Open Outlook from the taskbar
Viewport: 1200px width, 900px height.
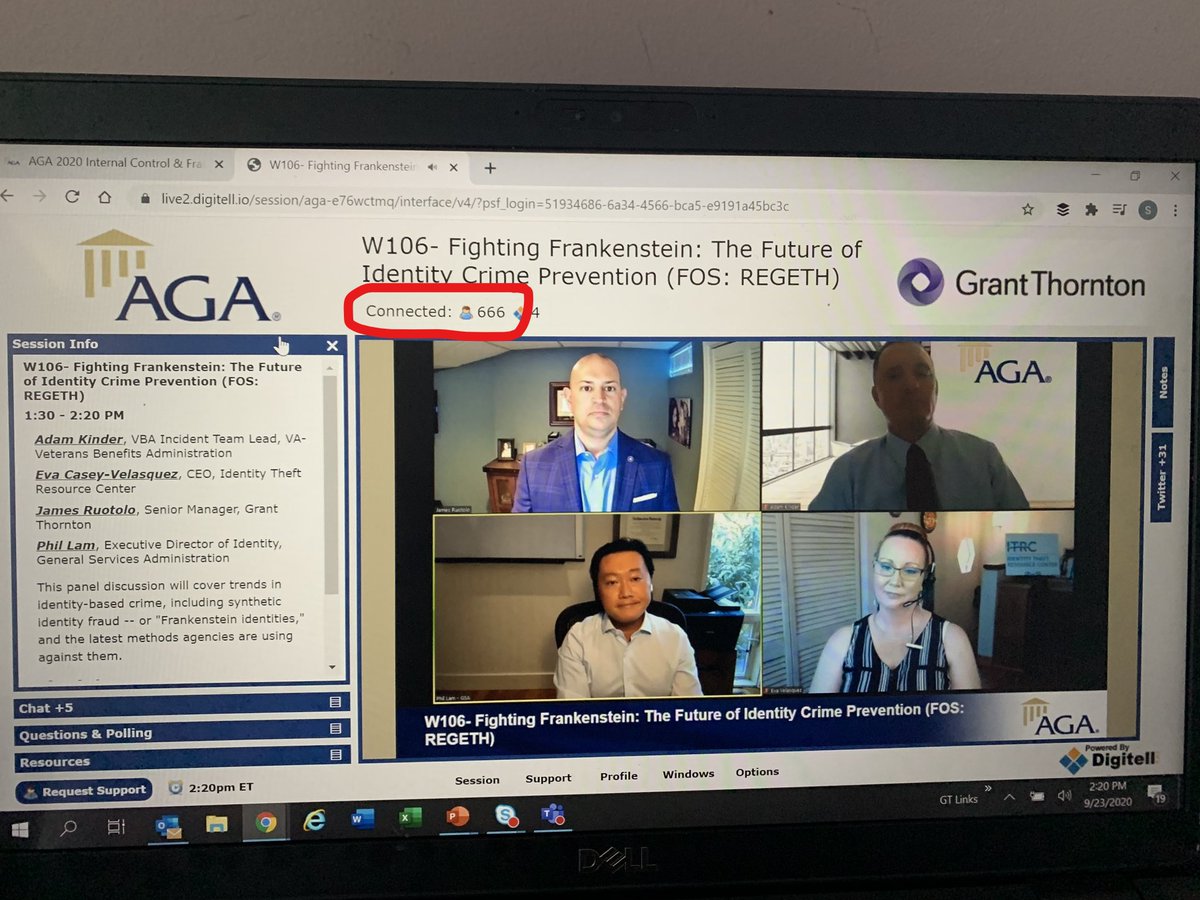(167, 826)
